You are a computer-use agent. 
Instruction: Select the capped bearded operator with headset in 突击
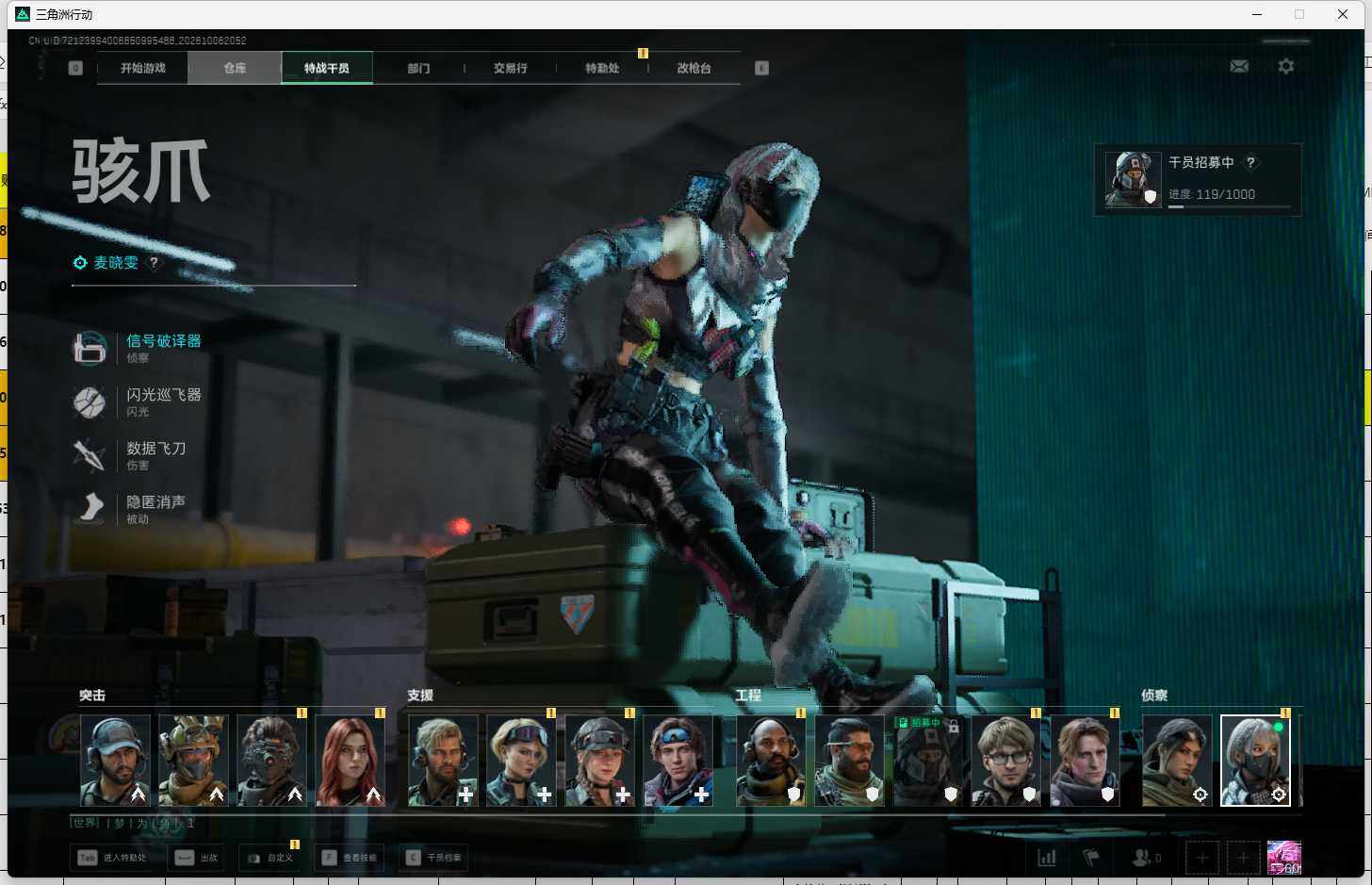click(x=115, y=761)
